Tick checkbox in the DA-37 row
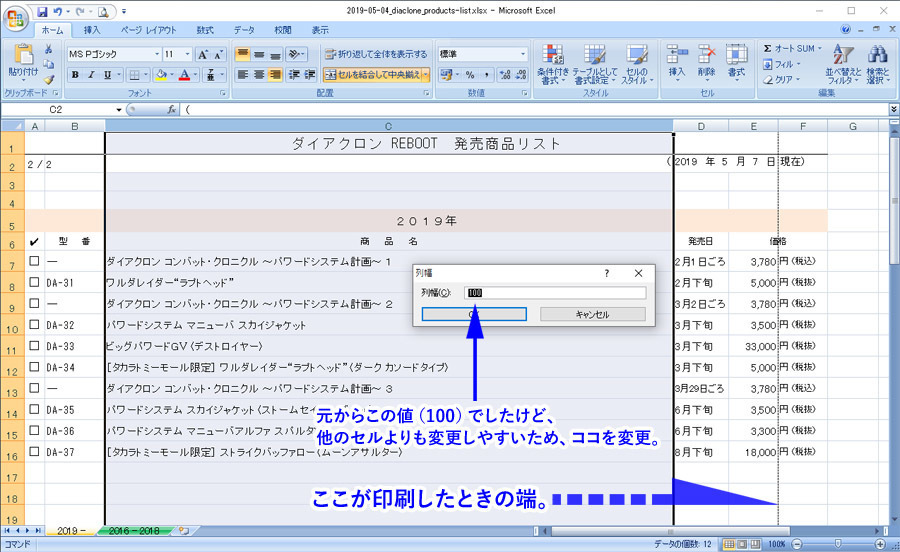The width and height of the screenshot is (900, 552). coord(34,452)
